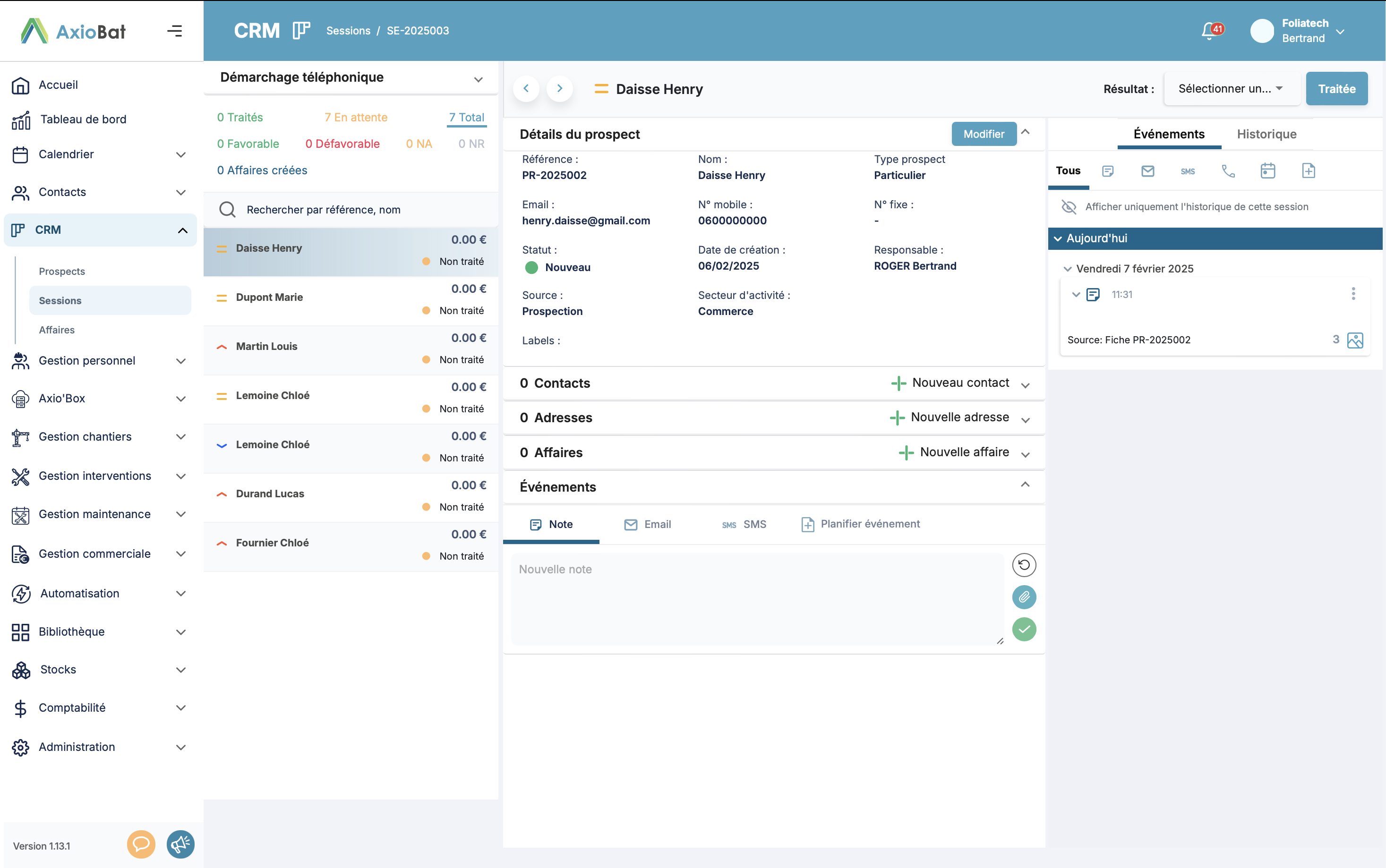Filter events by calendar icon

(1268, 171)
